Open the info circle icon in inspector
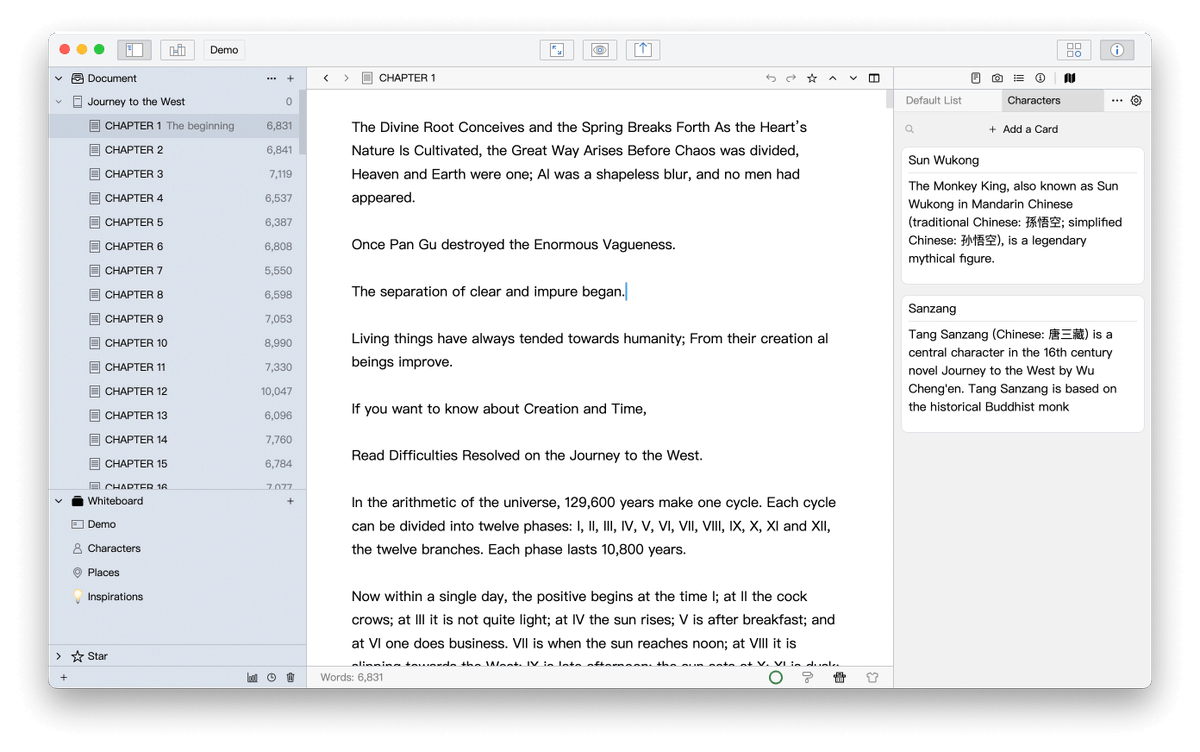Viewport: 1200px width, 752px height. 1040,78
